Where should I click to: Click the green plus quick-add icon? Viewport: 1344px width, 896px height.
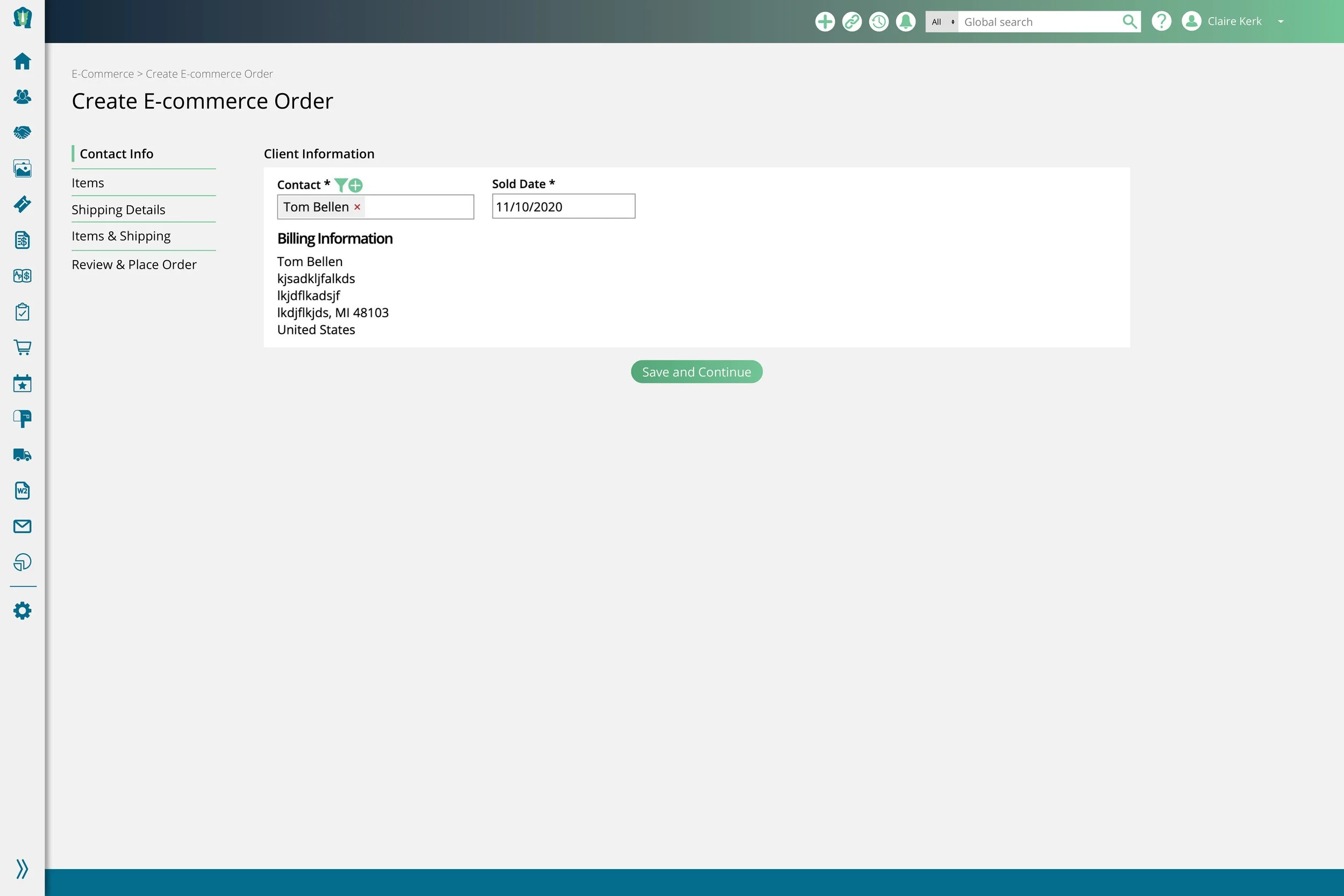click(825, 21)
